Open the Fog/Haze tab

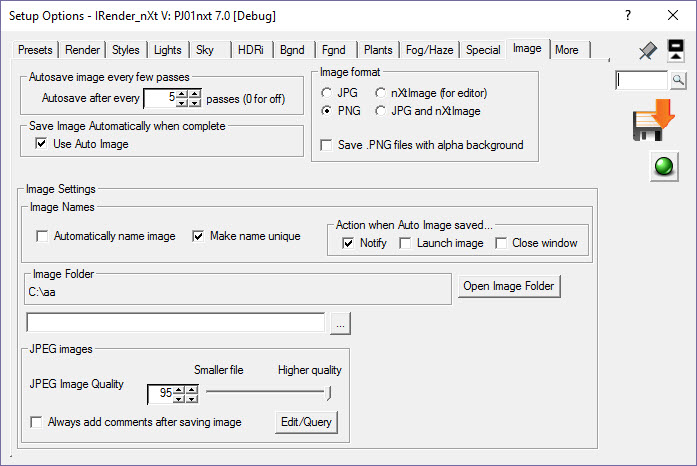[430, 50]
